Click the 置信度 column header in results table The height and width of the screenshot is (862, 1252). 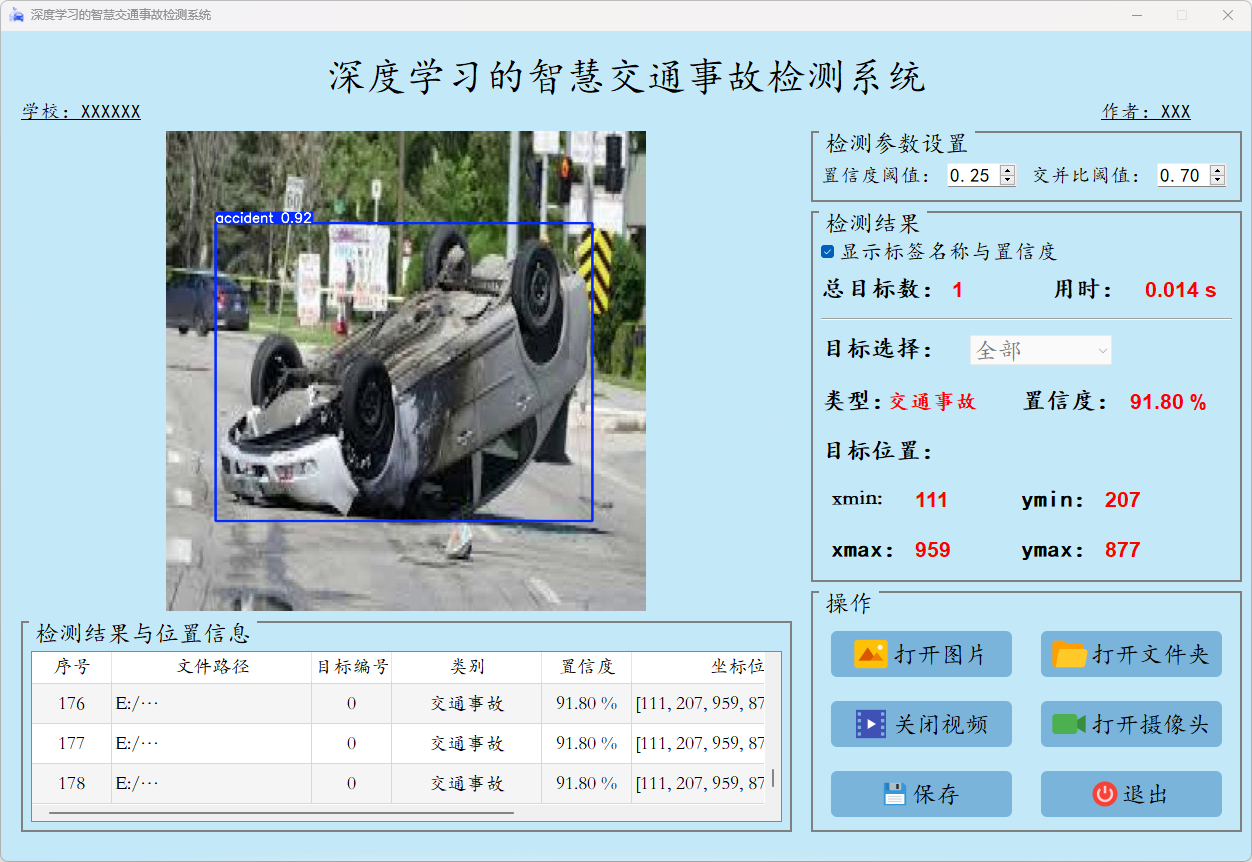coord(587,667)
